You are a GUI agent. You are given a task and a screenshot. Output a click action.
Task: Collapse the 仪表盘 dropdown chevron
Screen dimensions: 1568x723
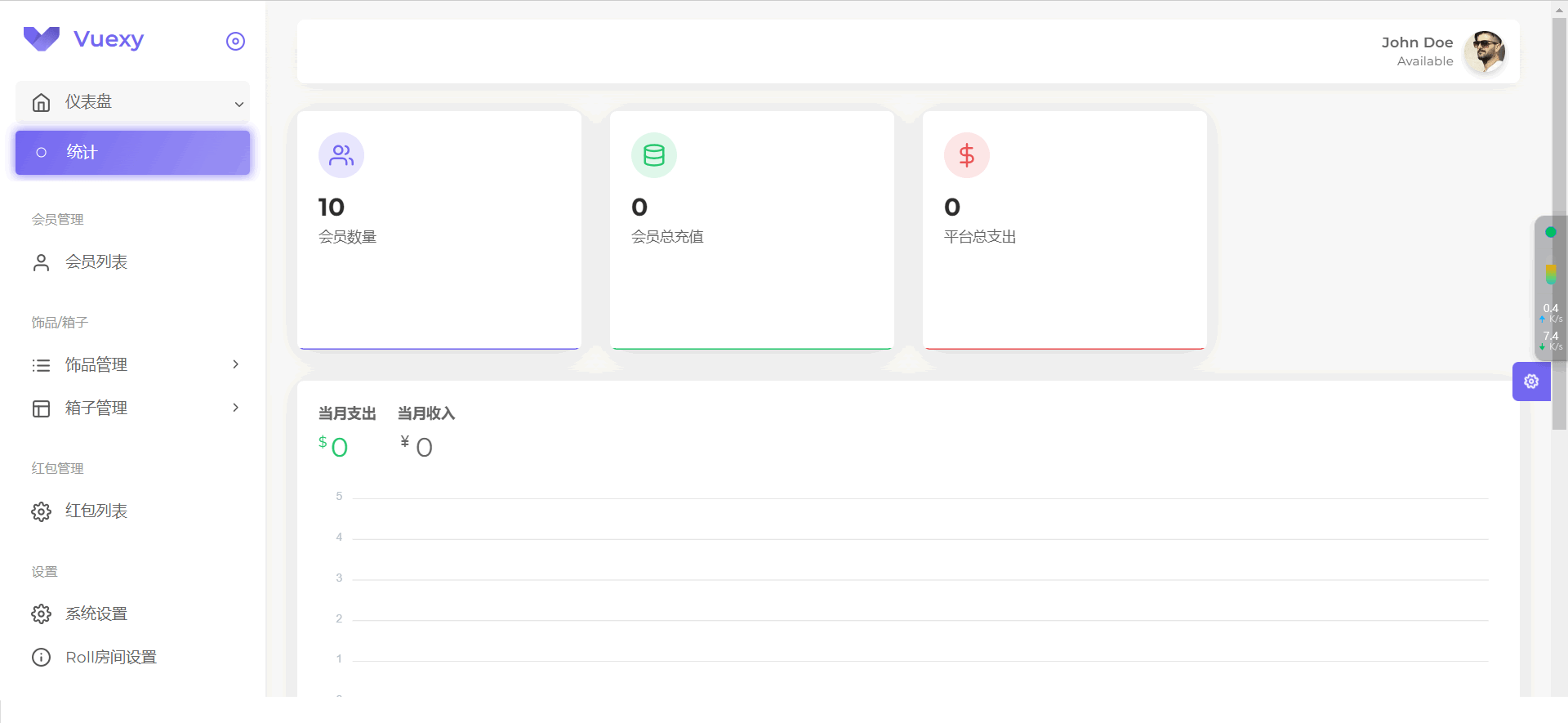[x=239, y=104]
